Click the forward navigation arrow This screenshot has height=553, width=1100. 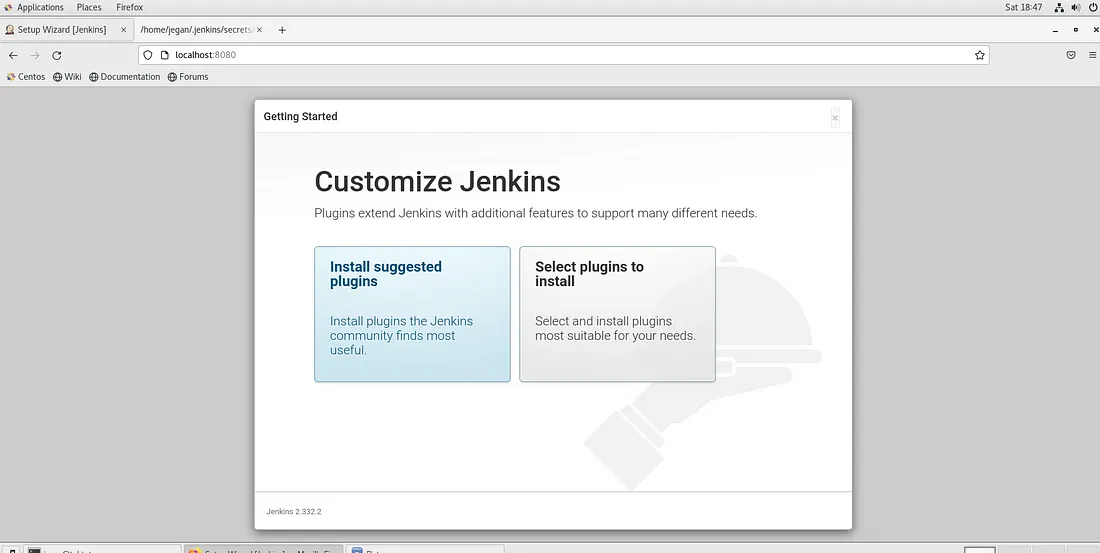(35, 55)
